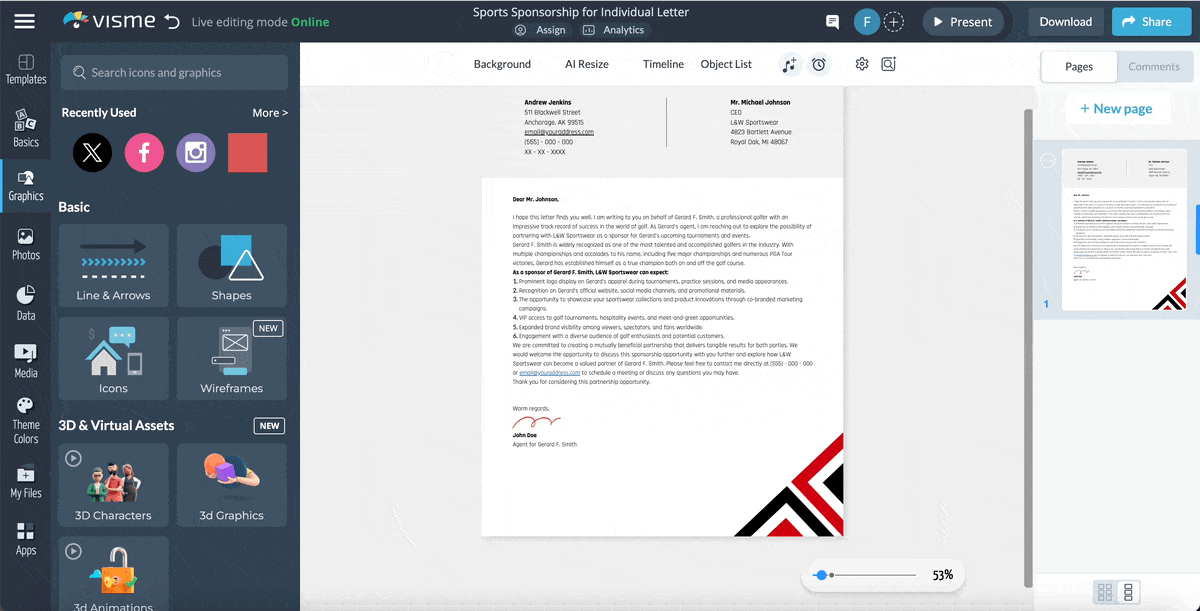Open the Photos panel in the sidebar
1200x611 pixels.
pyautogui.click(x=25, y=240)
